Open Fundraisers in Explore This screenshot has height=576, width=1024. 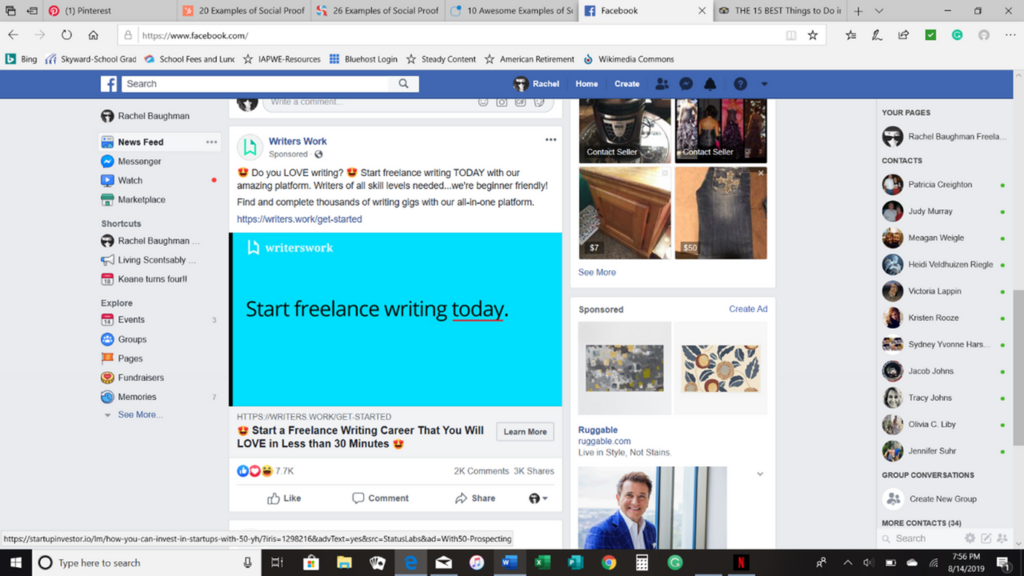140,377
